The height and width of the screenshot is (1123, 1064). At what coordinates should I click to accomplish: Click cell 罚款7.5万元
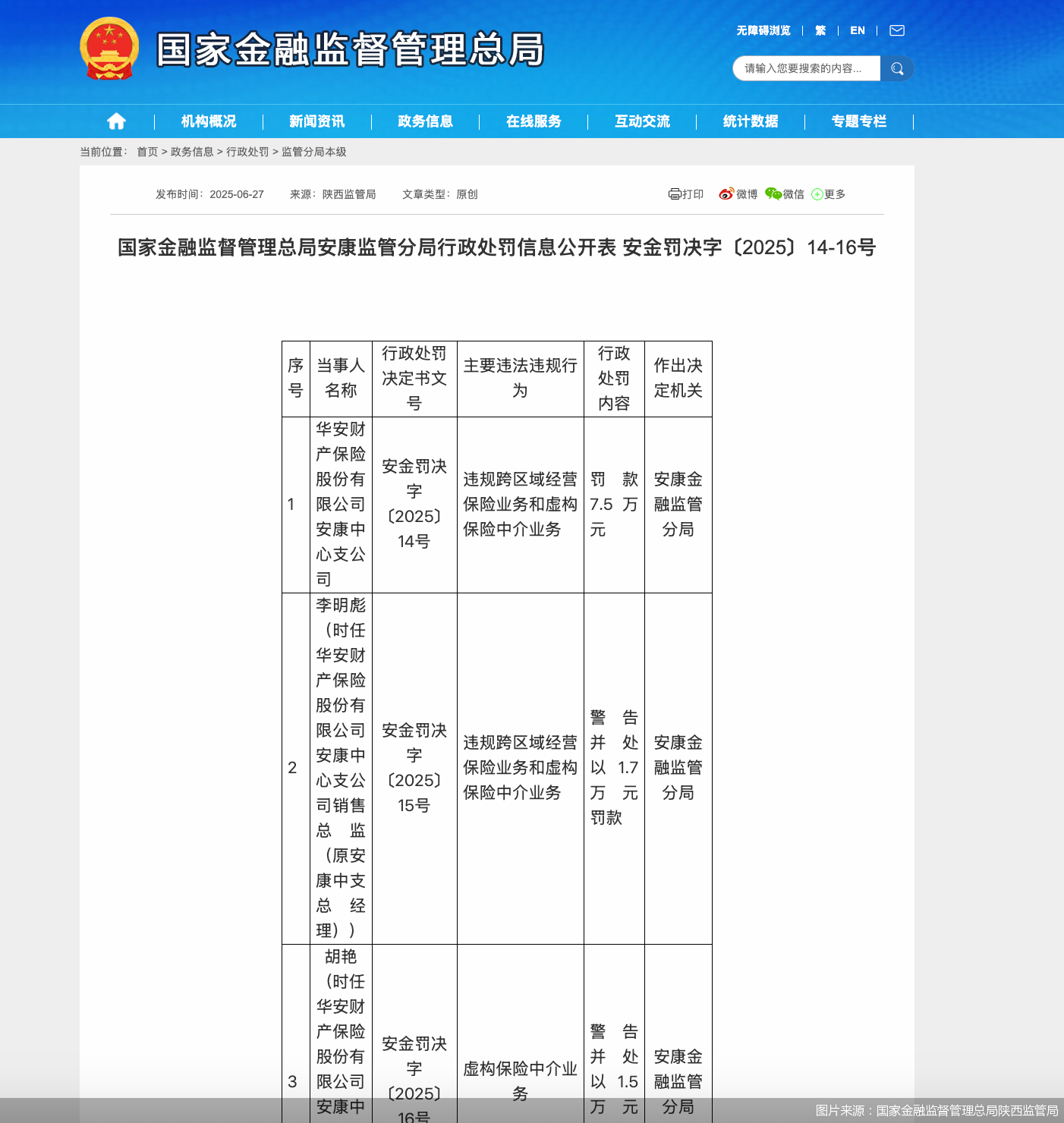click(614, 504)
